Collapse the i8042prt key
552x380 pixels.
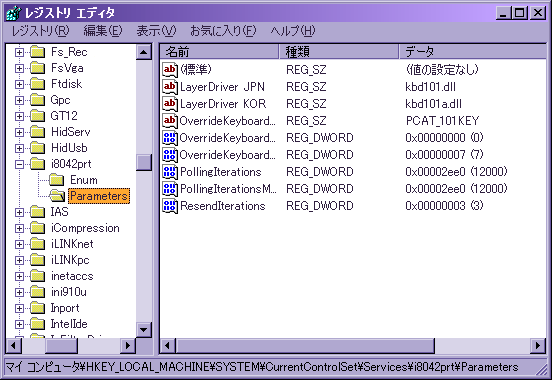(x=19, y=164)
